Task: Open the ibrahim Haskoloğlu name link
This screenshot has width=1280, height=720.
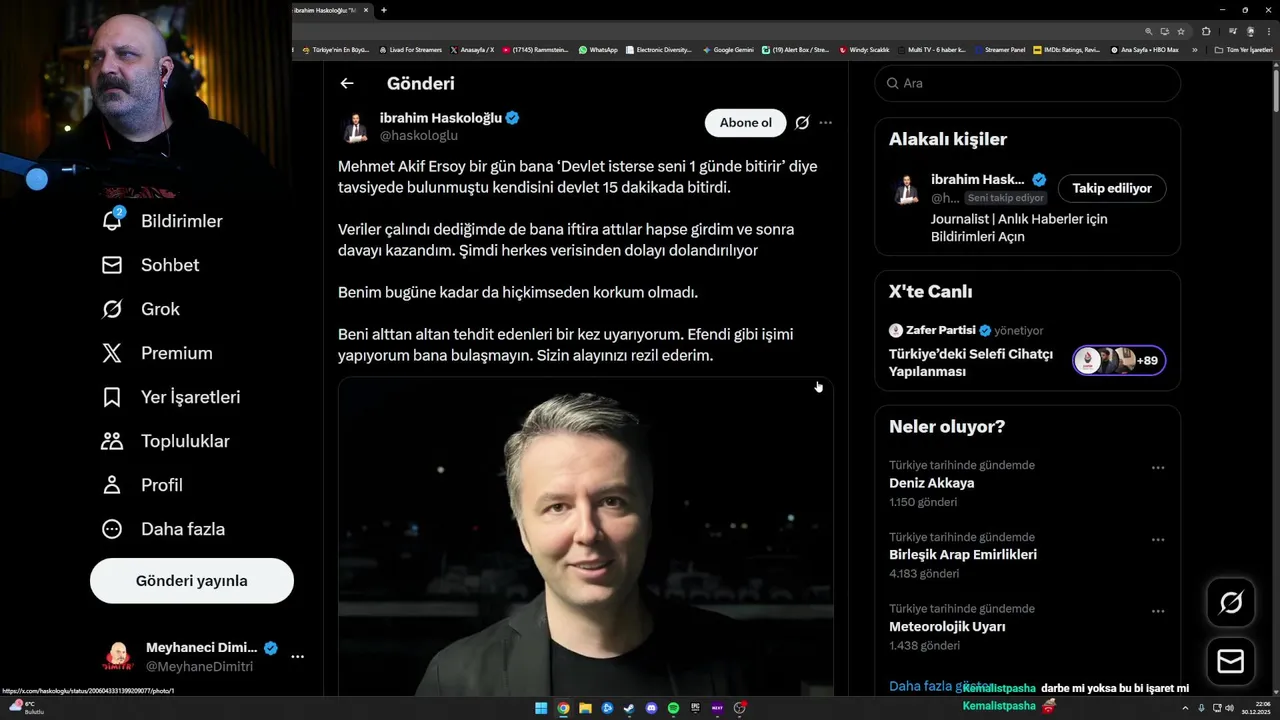Action: coord(441,118)
